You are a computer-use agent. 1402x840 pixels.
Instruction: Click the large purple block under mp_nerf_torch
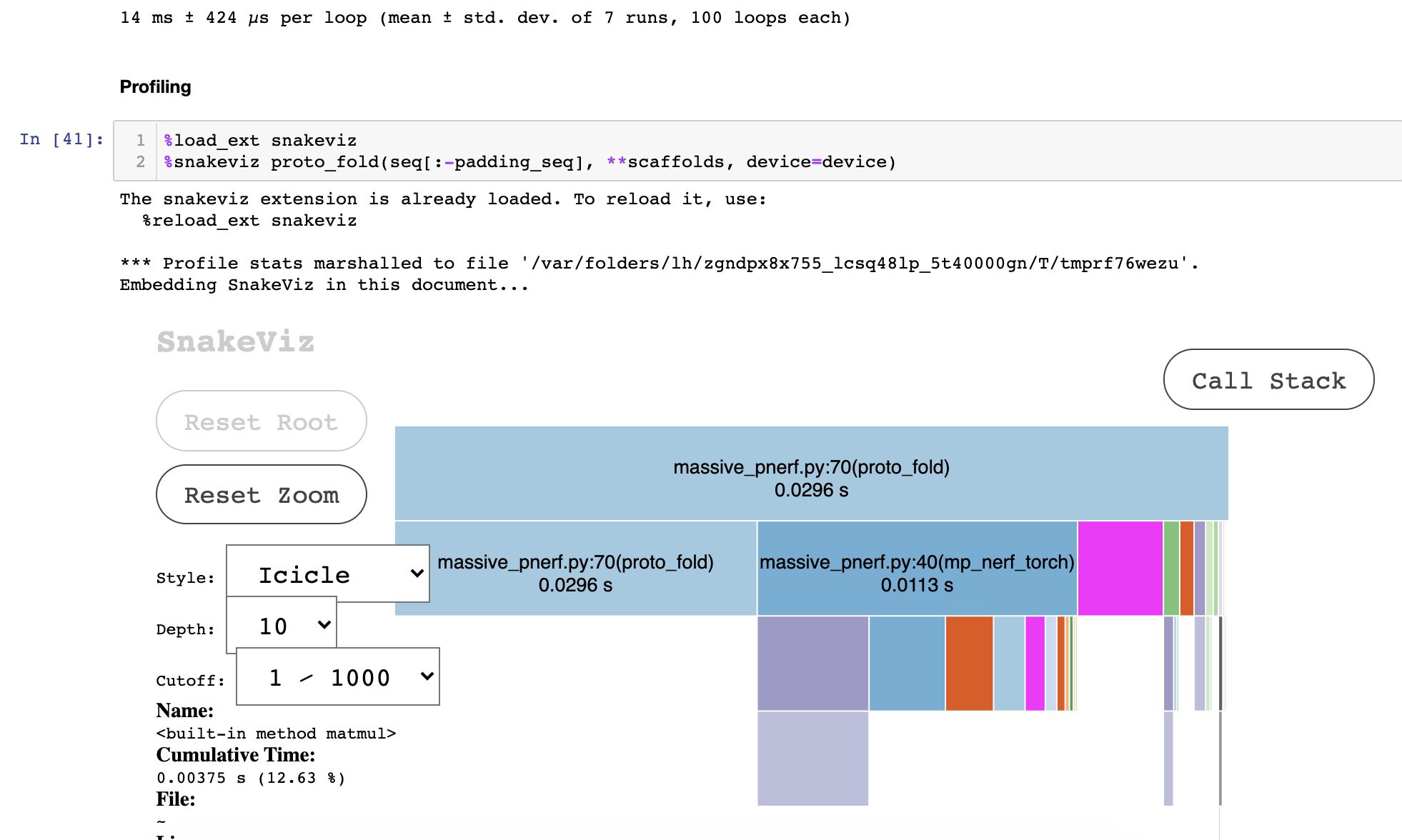812,663
